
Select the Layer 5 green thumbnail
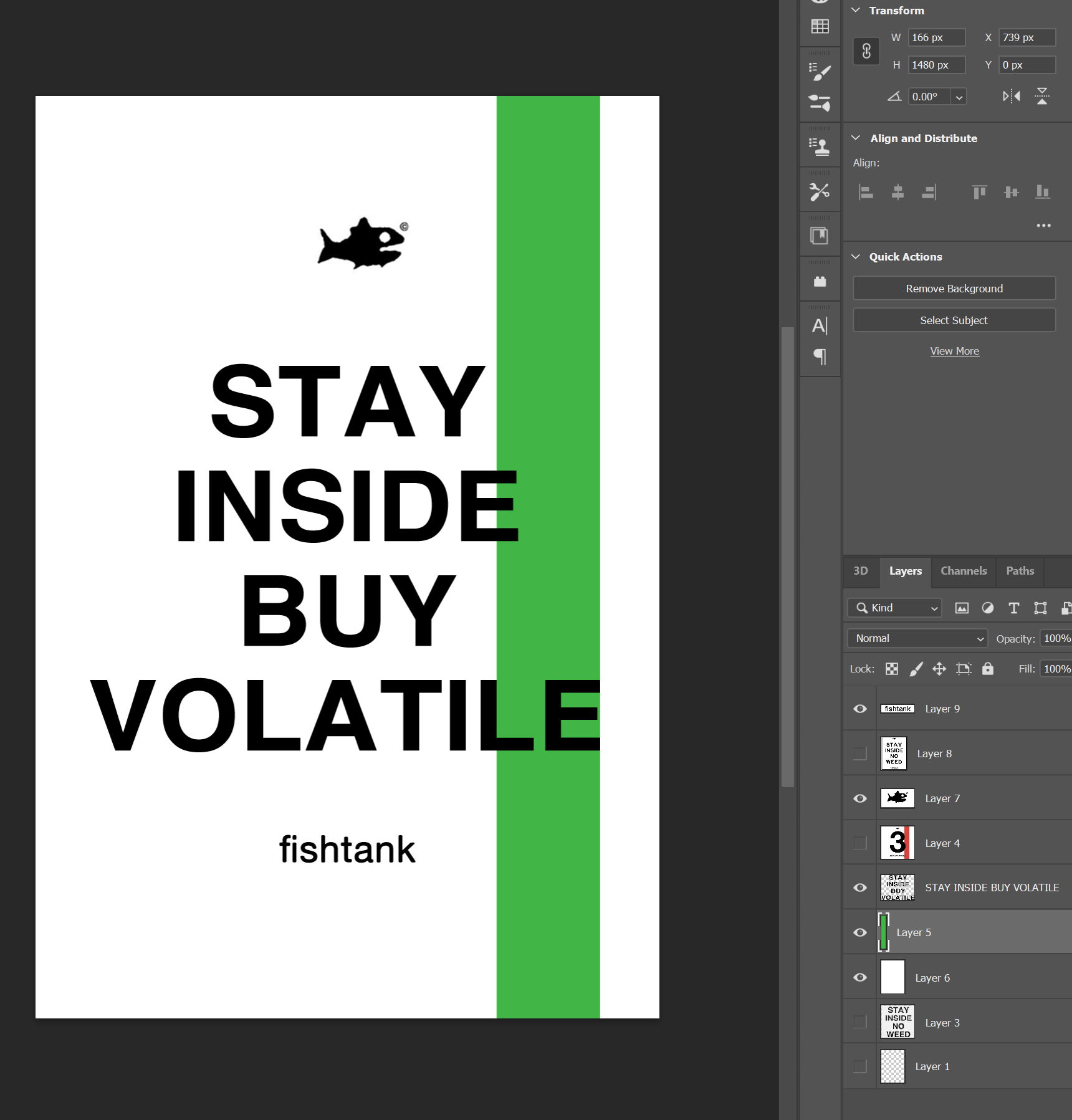(883, 932)
